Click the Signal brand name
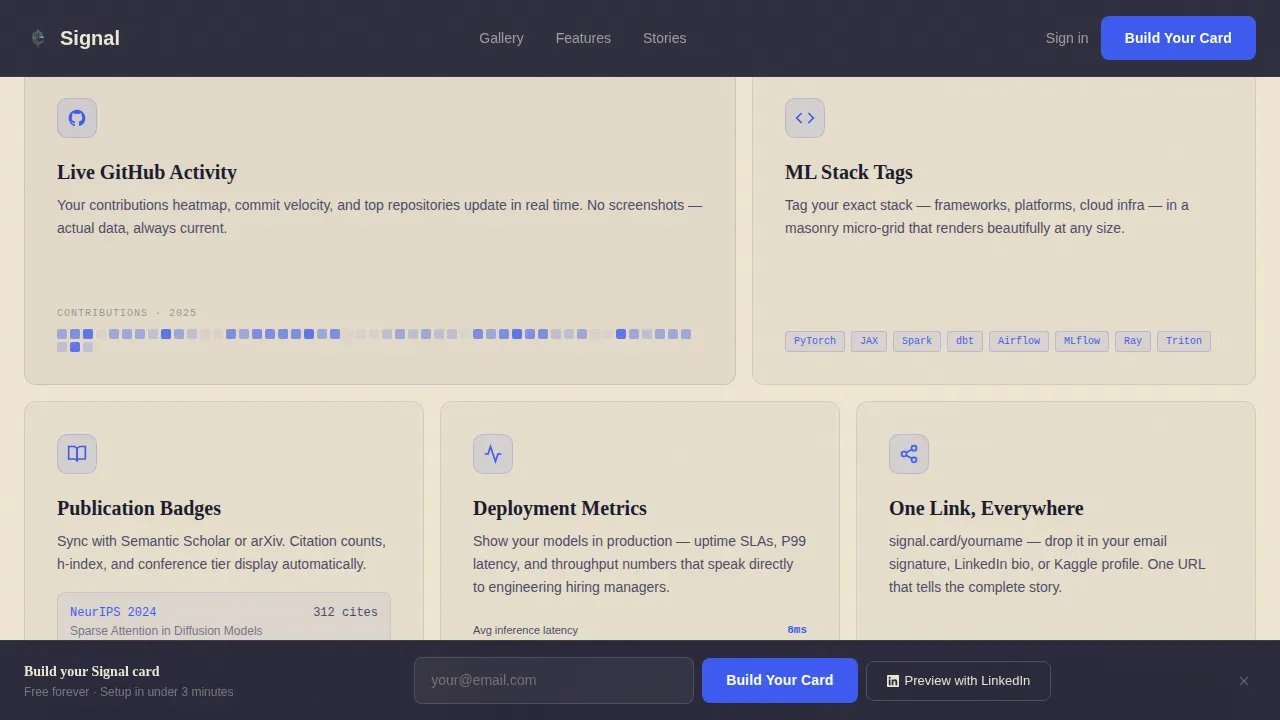1280x720 pixels. click(90, 38)
